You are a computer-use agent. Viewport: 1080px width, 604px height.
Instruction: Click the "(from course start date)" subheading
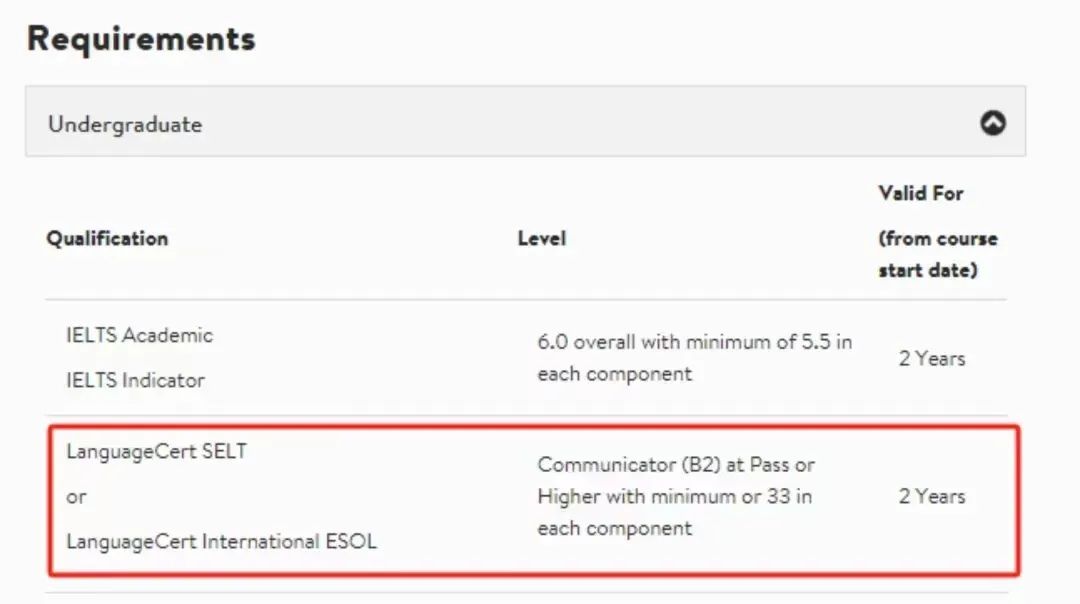click(x=938, y=254)
